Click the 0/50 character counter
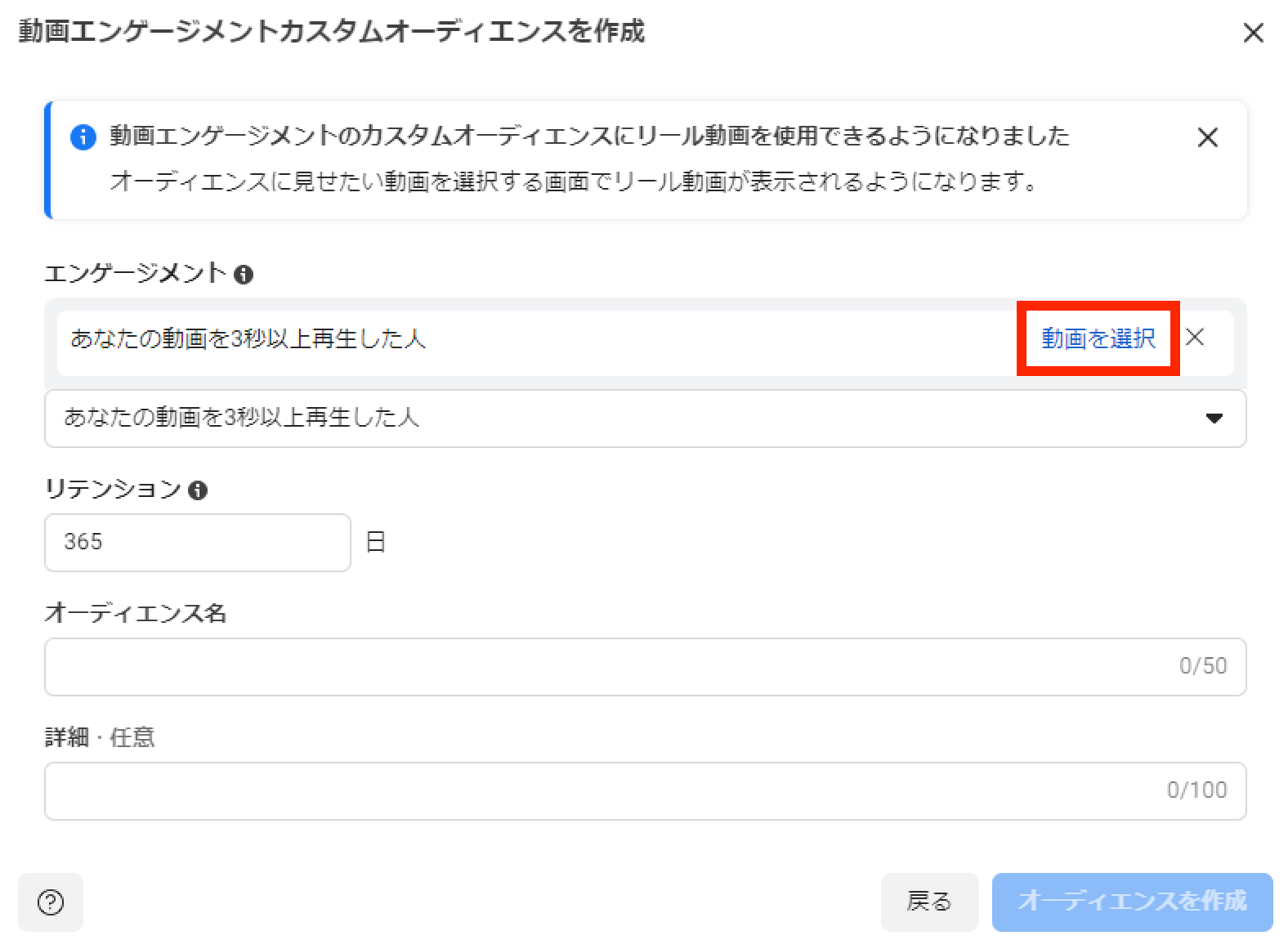The height and width of the screenshot is (940, 1288). [1202, 666]
